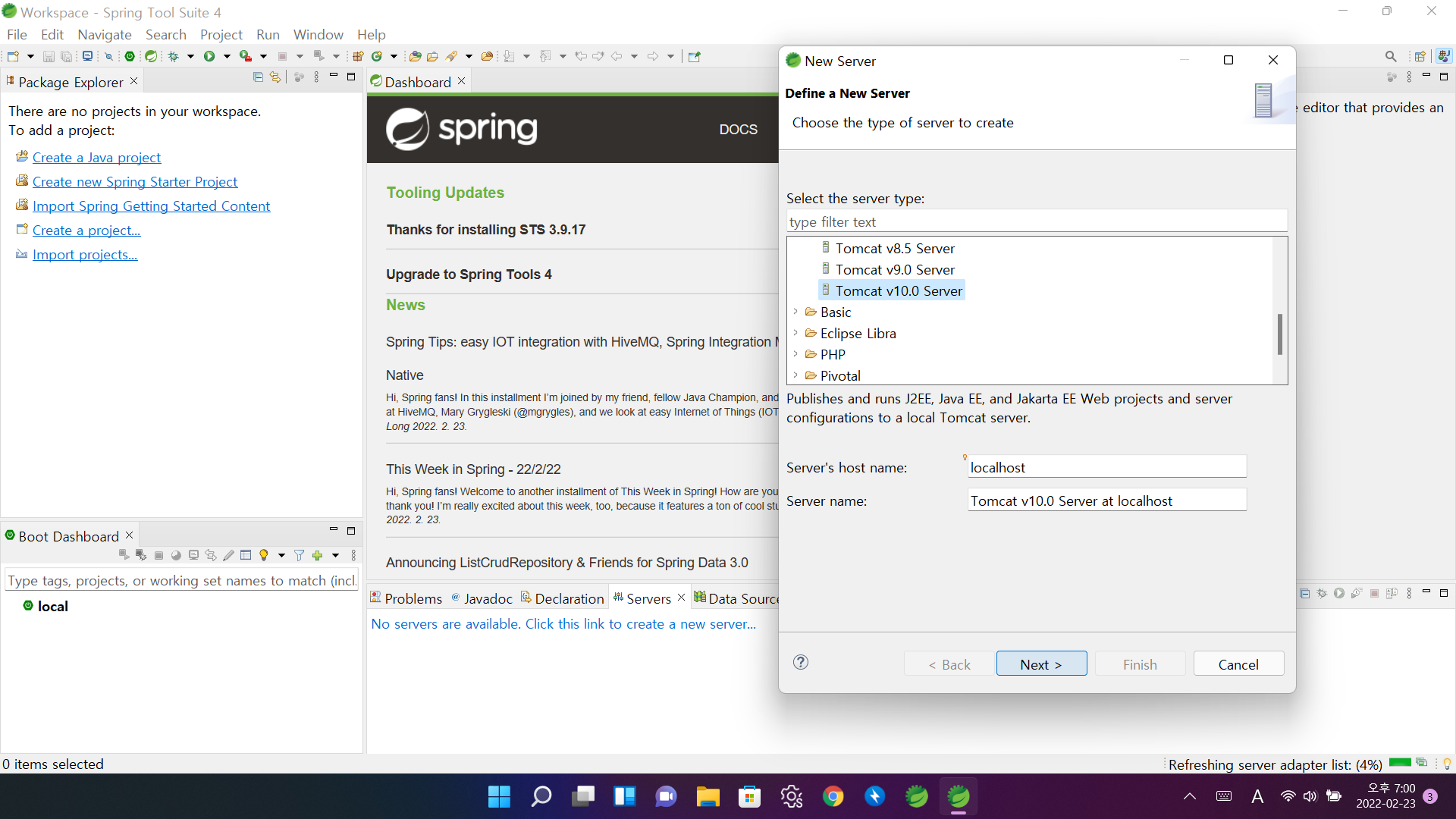Image resolution: width=1456 pixels, height=819 pixels.
Task: Click the Boot Dashboard toolbar icon
Action: pos(130,56)
